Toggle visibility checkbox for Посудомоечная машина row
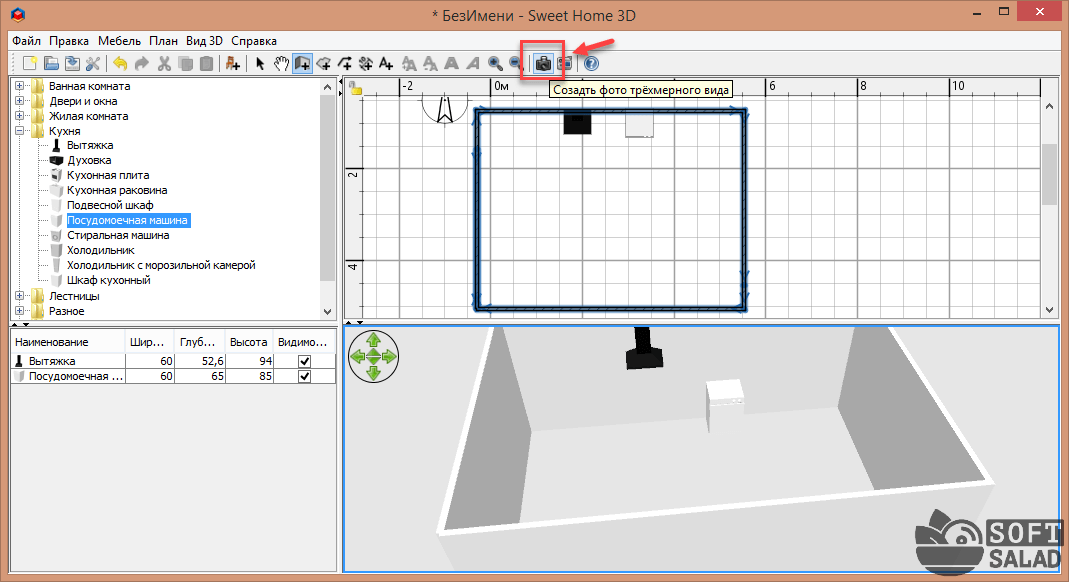The image size is (1069, 582). pos(304,376)
